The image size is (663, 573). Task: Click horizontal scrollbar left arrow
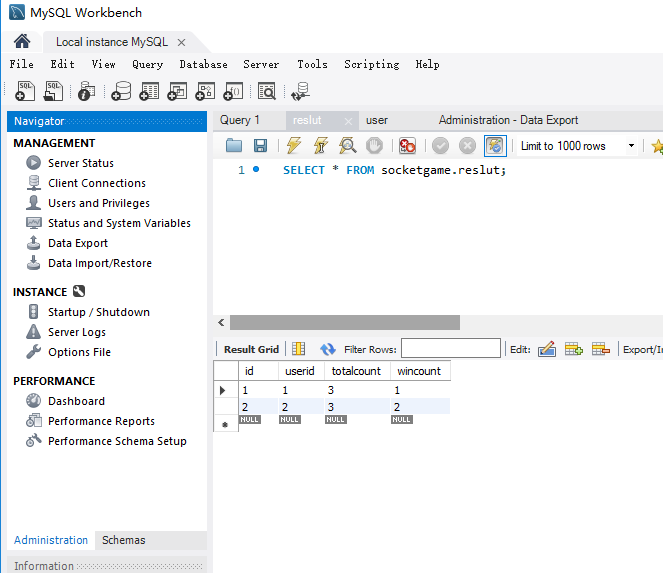click(221, 322)
